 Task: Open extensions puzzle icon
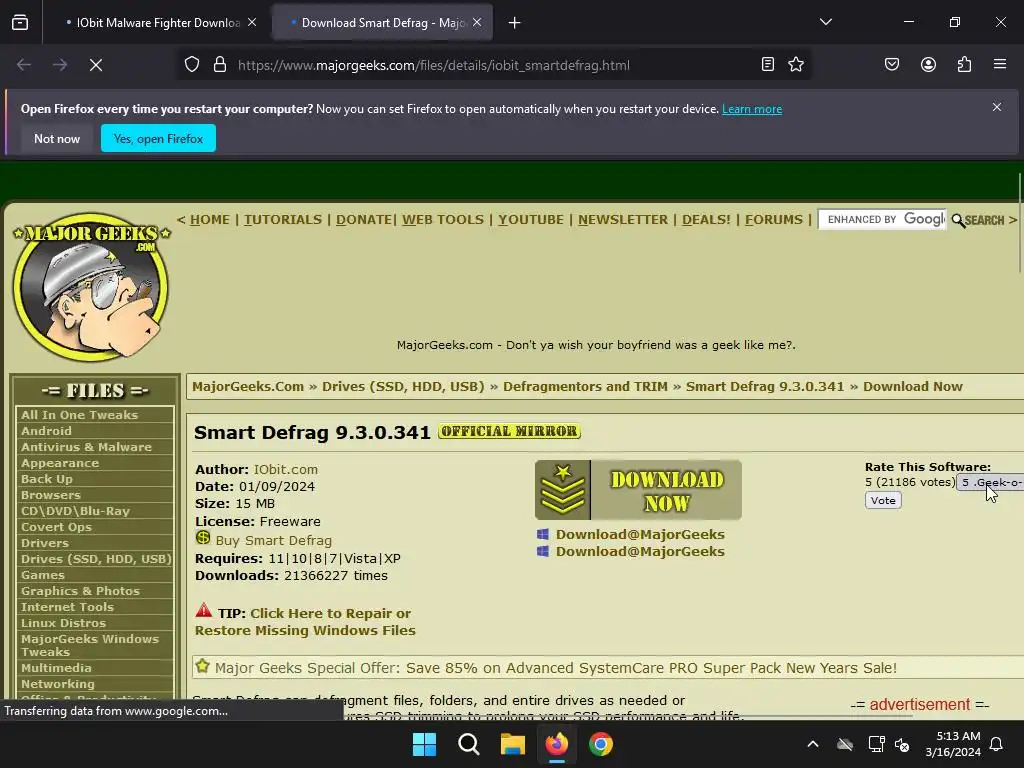(964, 64)
